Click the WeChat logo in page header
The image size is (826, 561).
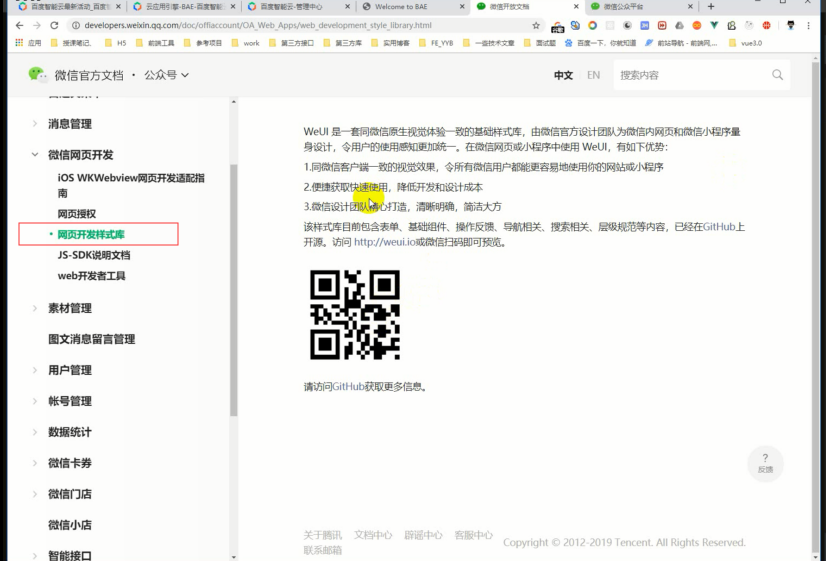pos(37,75)
